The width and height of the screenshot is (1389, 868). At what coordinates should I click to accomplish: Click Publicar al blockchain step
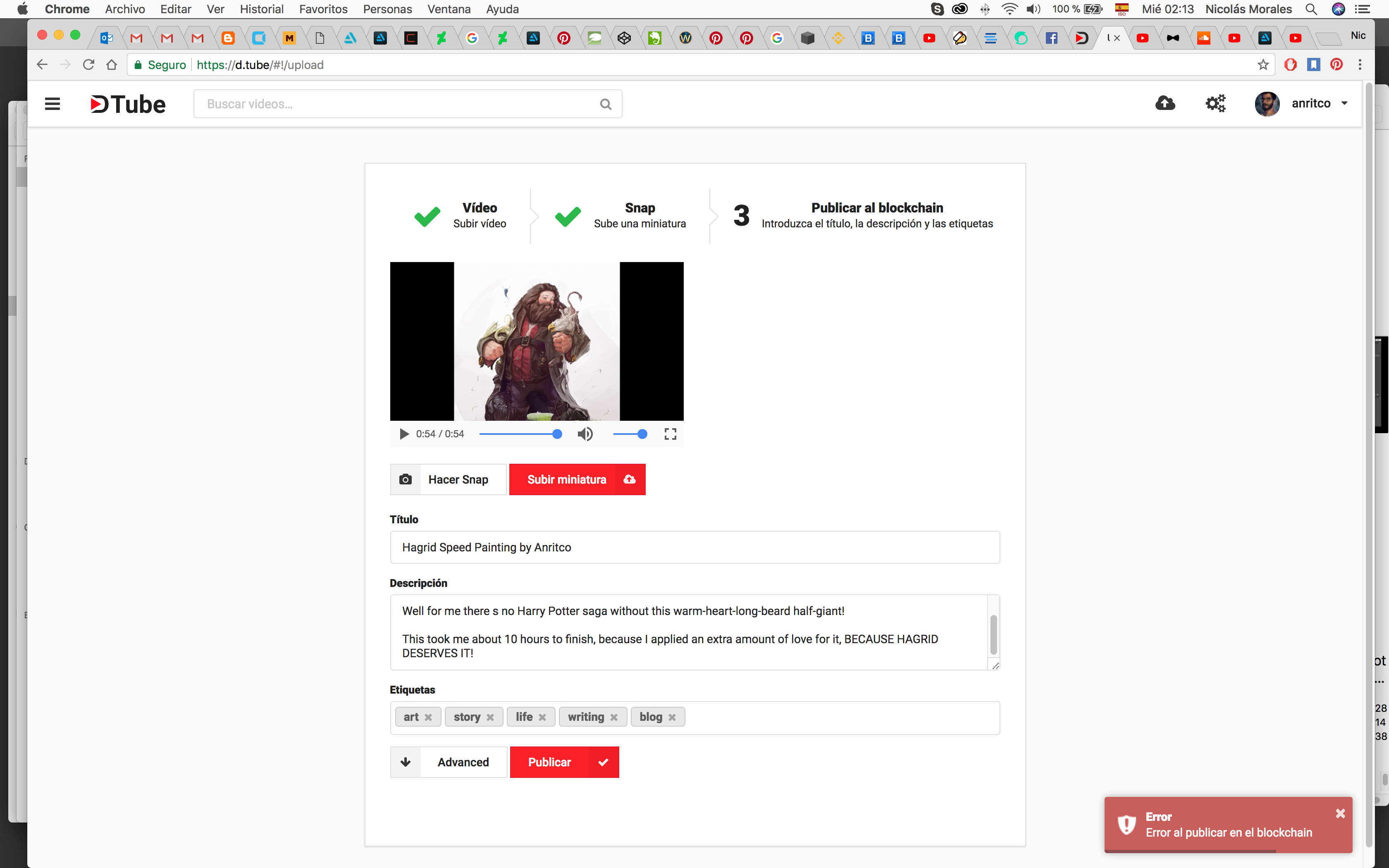pyautogui.click(x=863, y=215)
